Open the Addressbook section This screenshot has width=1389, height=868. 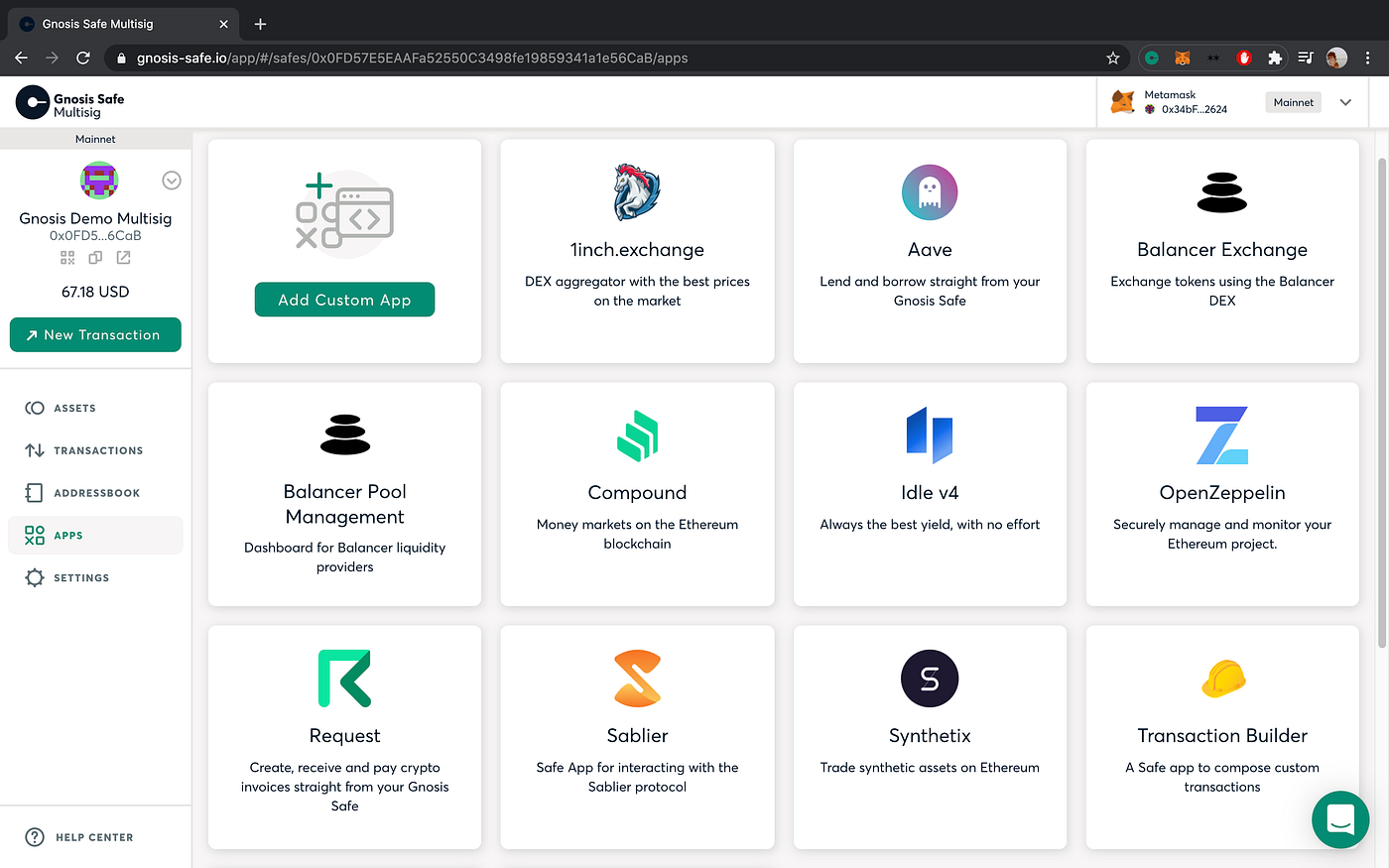tap(95, 493)
